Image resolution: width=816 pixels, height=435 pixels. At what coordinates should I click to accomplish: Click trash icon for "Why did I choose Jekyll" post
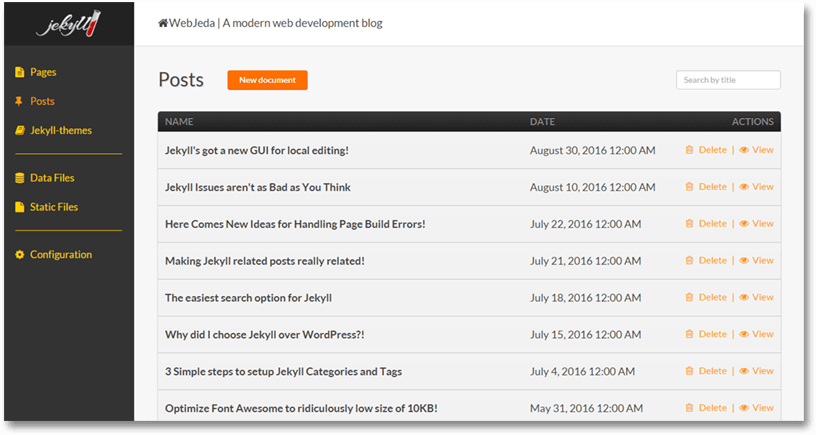[x=689, y=334]
